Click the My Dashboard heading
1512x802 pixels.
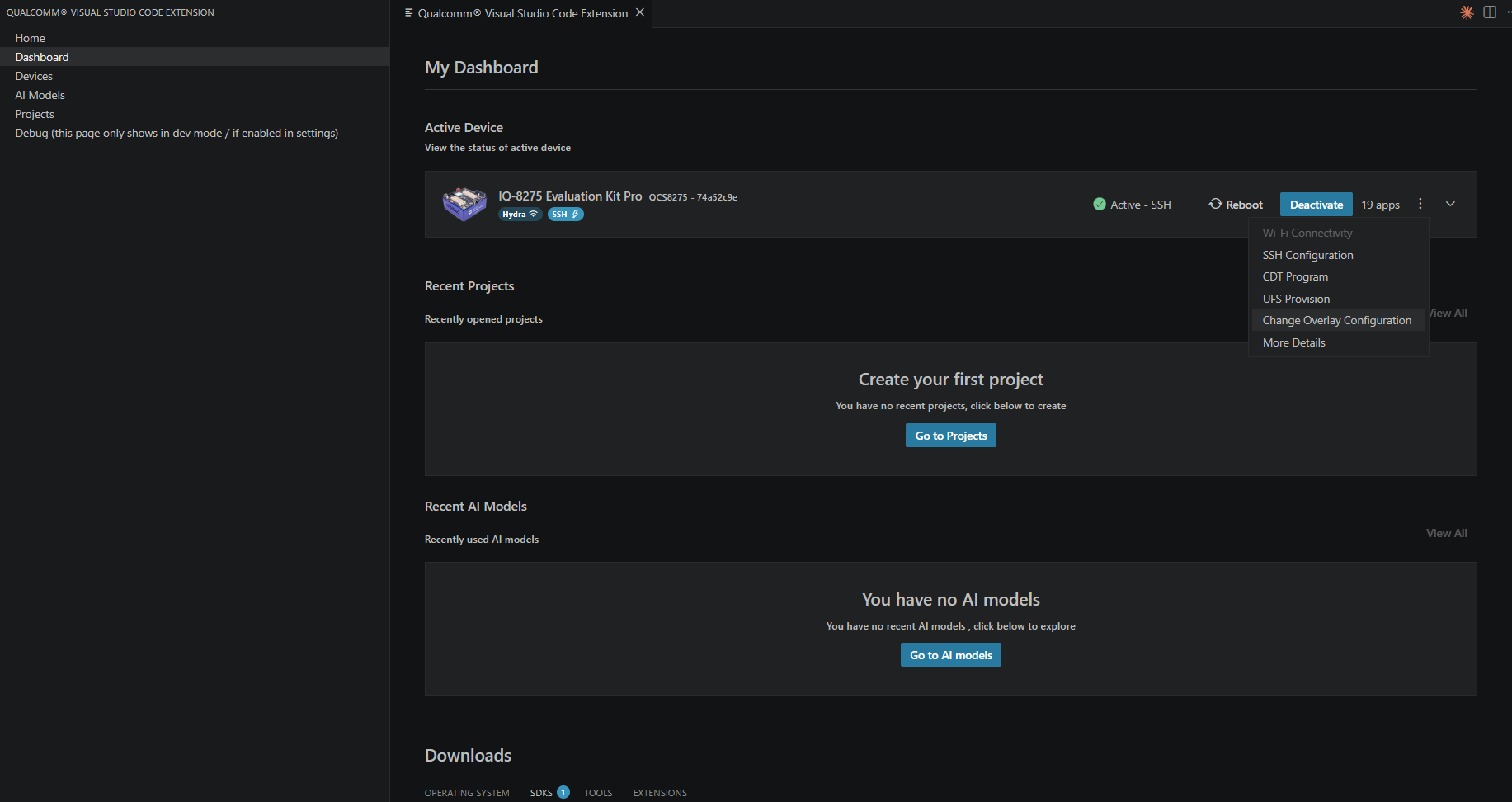482,68
